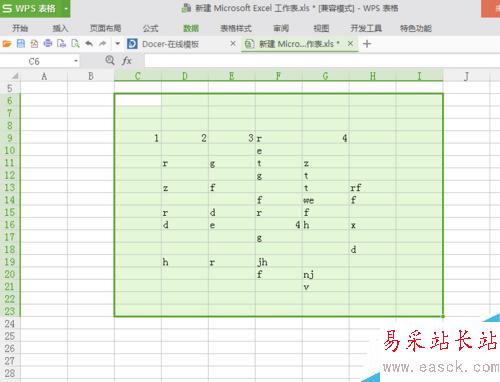Close the Docer-在线模板 tab
Viewport: 500px width, 382px height.
tap(233, 43)
